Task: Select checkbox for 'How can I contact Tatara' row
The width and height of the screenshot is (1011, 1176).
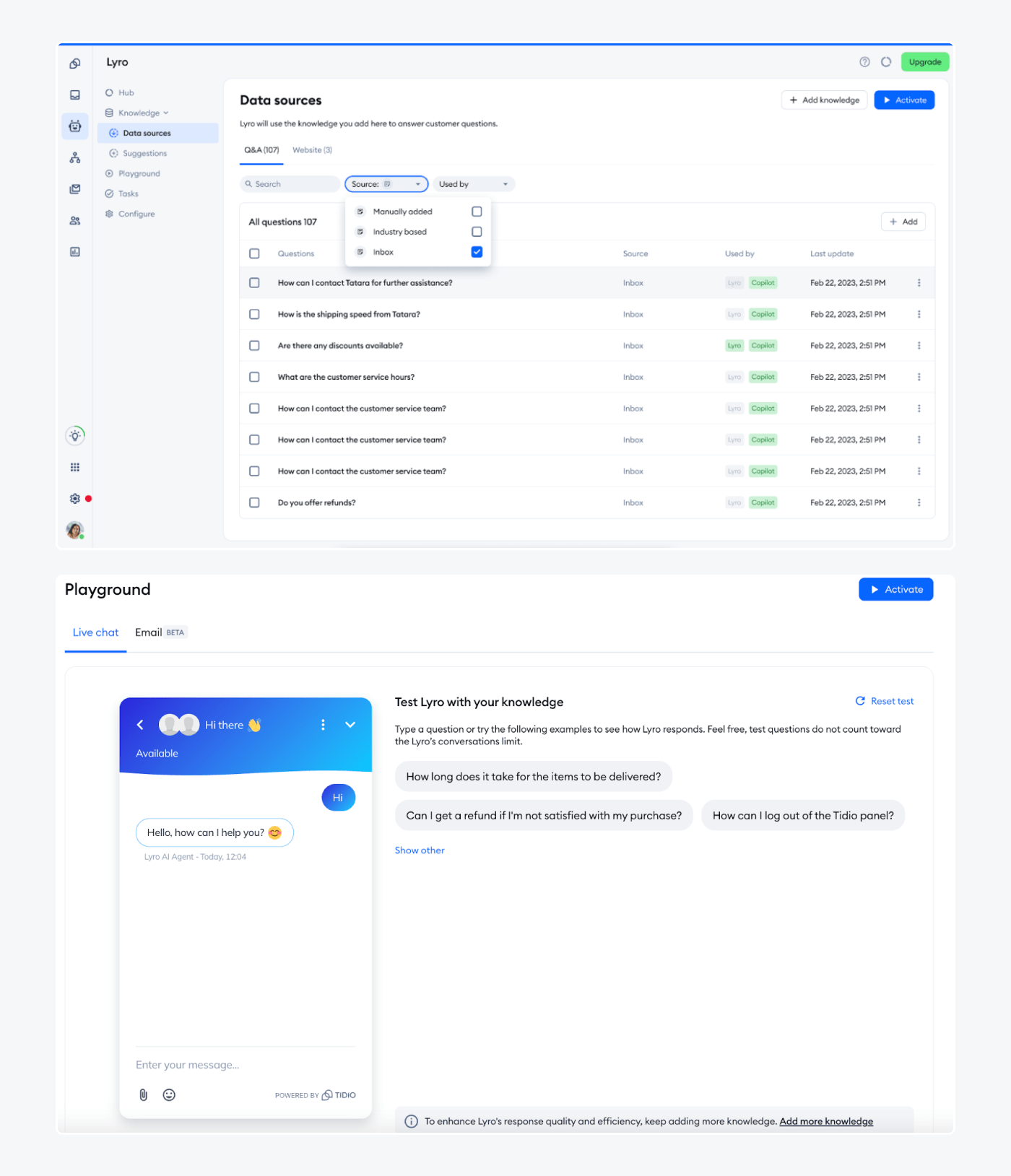Action: [254, 283]
